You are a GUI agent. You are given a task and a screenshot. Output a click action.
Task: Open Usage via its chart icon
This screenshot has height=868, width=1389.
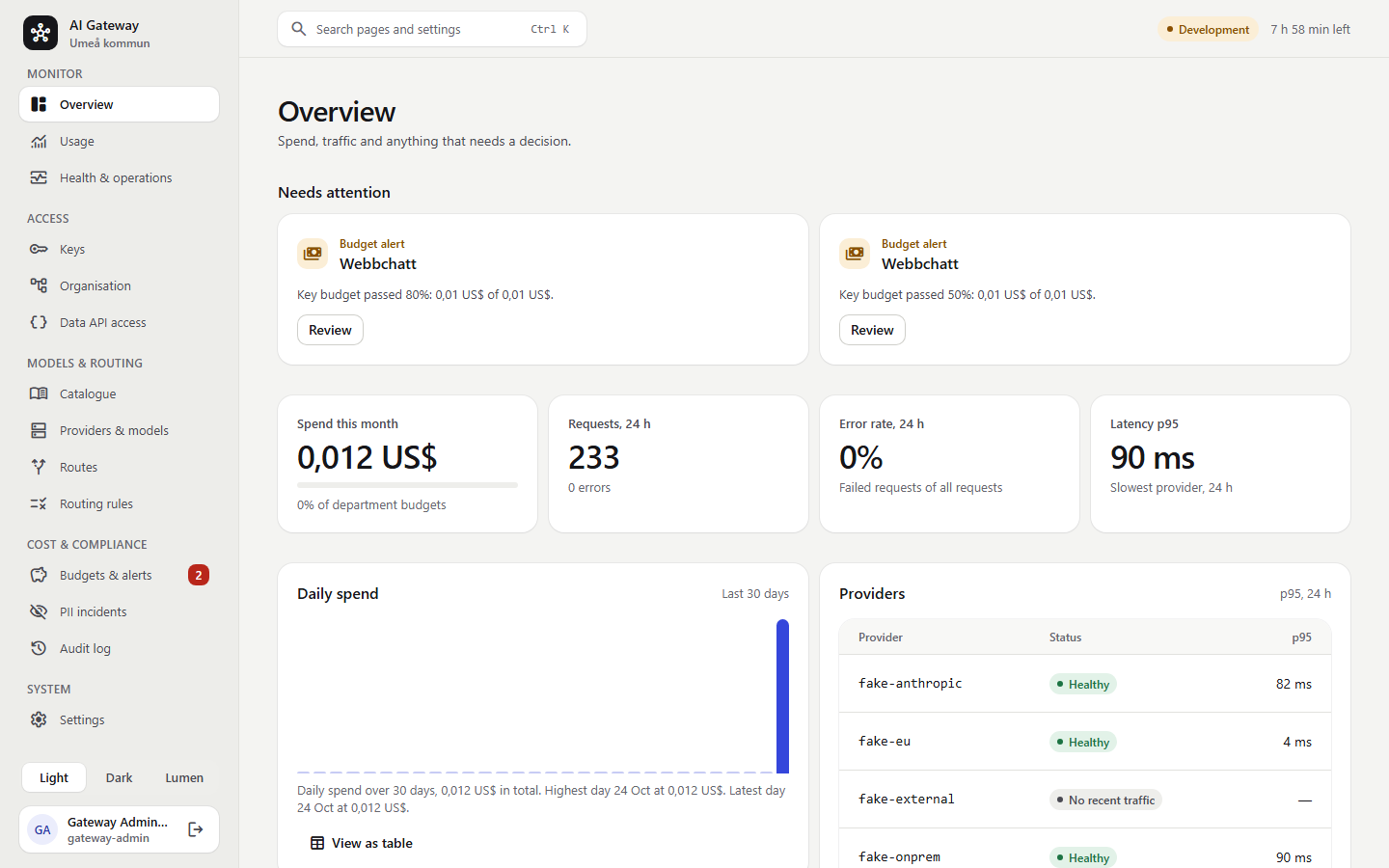pyautogui.click(x=39, y=142)
